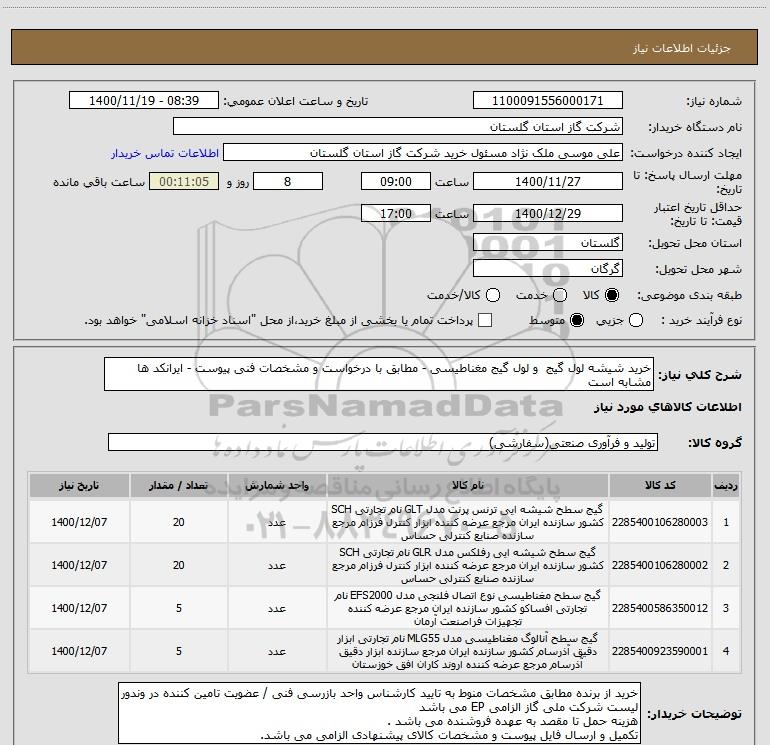This screenshot has height=745, width=770.
Task: Select the کالا radio button
Action: [x=612, y=295]
